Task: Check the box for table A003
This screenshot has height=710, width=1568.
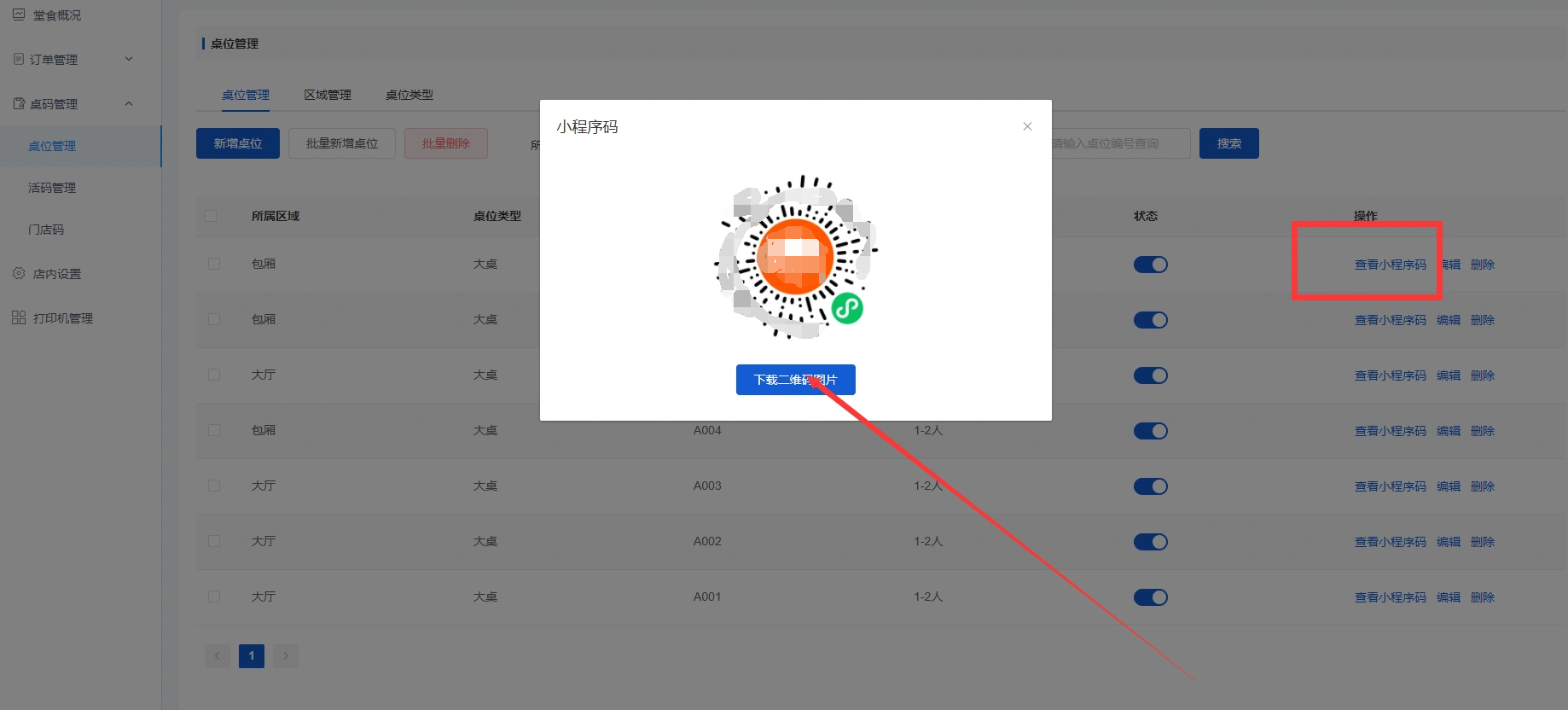Action: point(214,486)
